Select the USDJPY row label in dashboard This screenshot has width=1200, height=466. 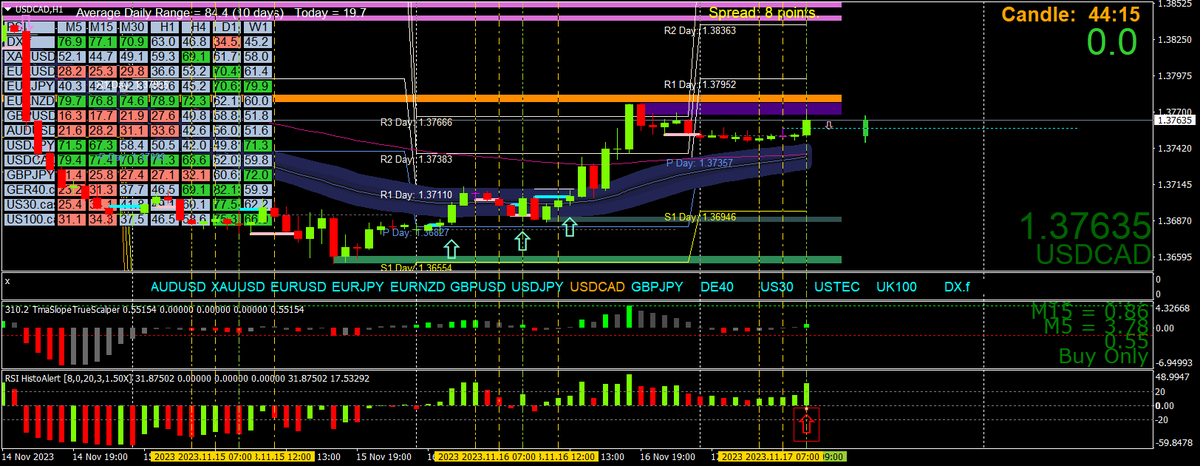pyautogui.click(x=28, y=144)
